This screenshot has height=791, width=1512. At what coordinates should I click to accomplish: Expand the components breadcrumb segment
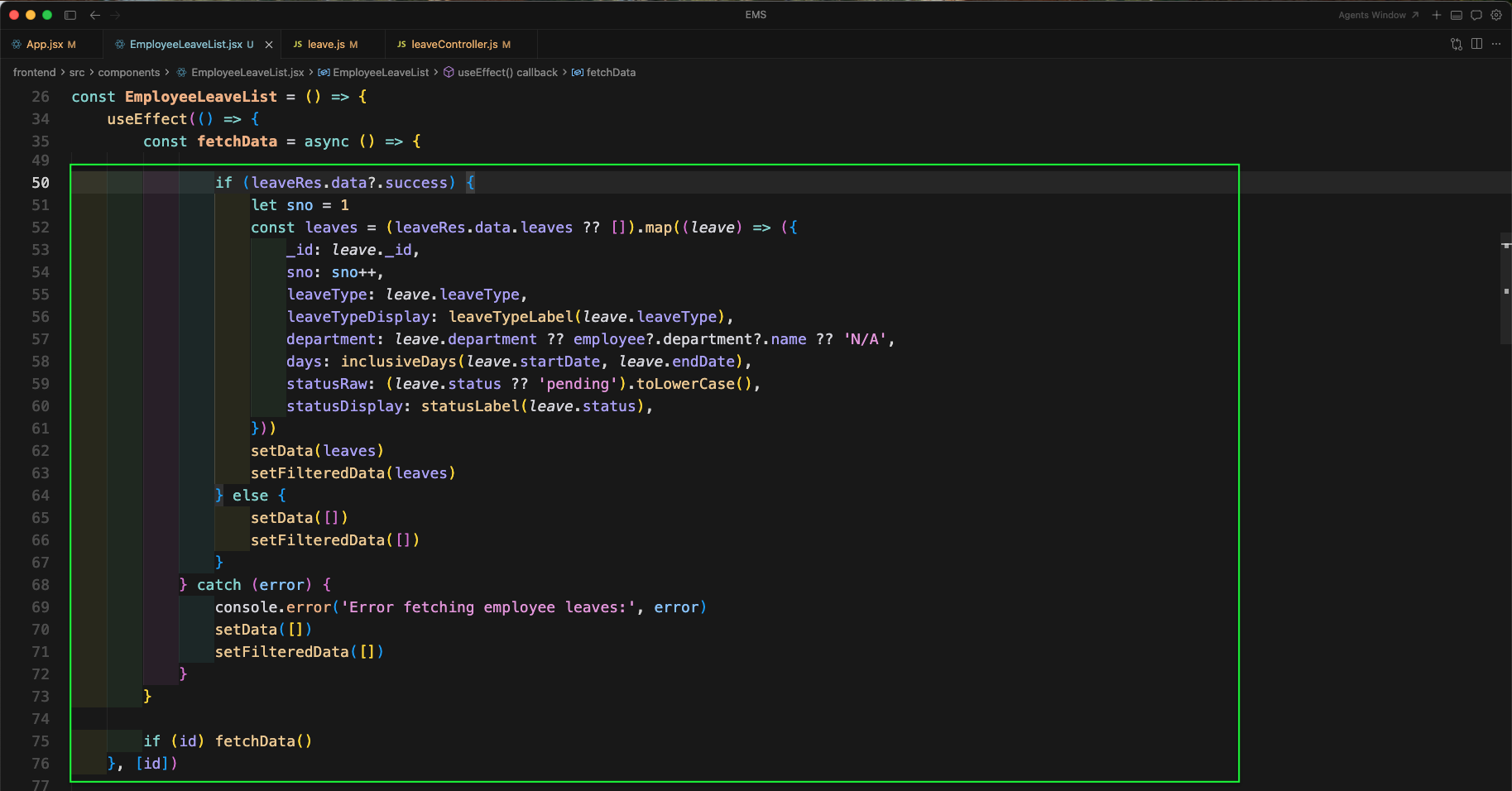click(x=128, y=73)
